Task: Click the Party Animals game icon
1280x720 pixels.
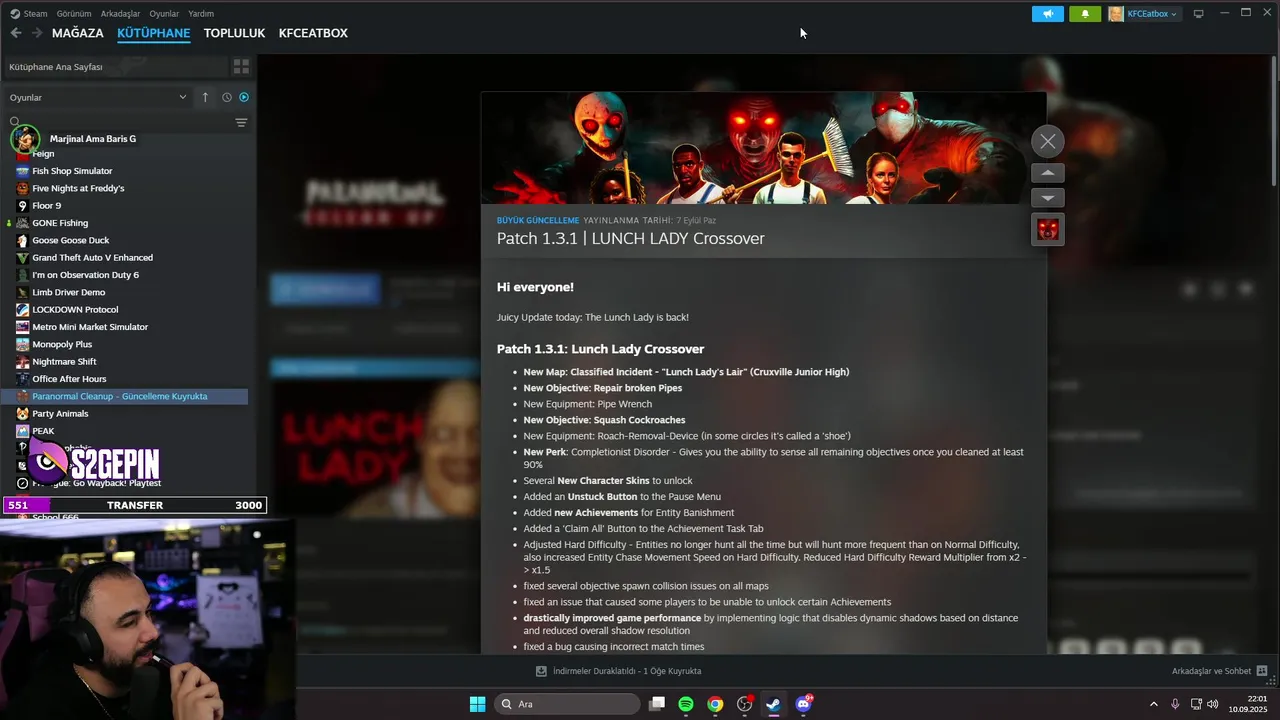Action: tap(22, 414)
